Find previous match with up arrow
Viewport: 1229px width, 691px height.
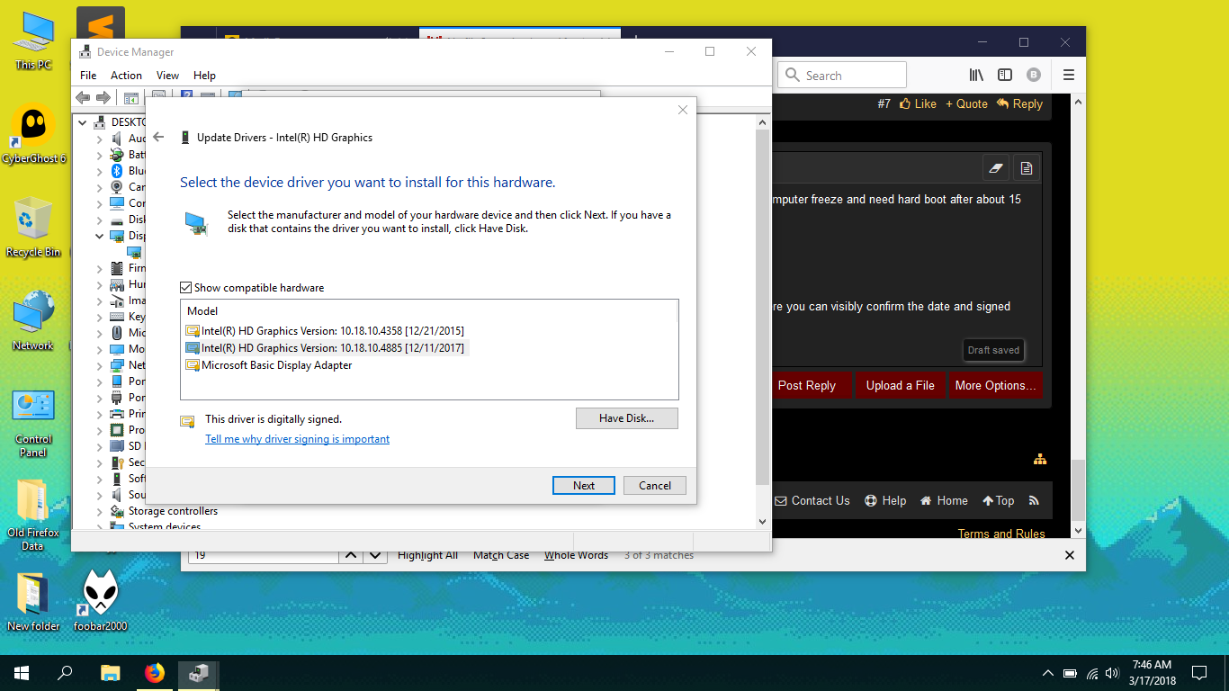[351, 555]
